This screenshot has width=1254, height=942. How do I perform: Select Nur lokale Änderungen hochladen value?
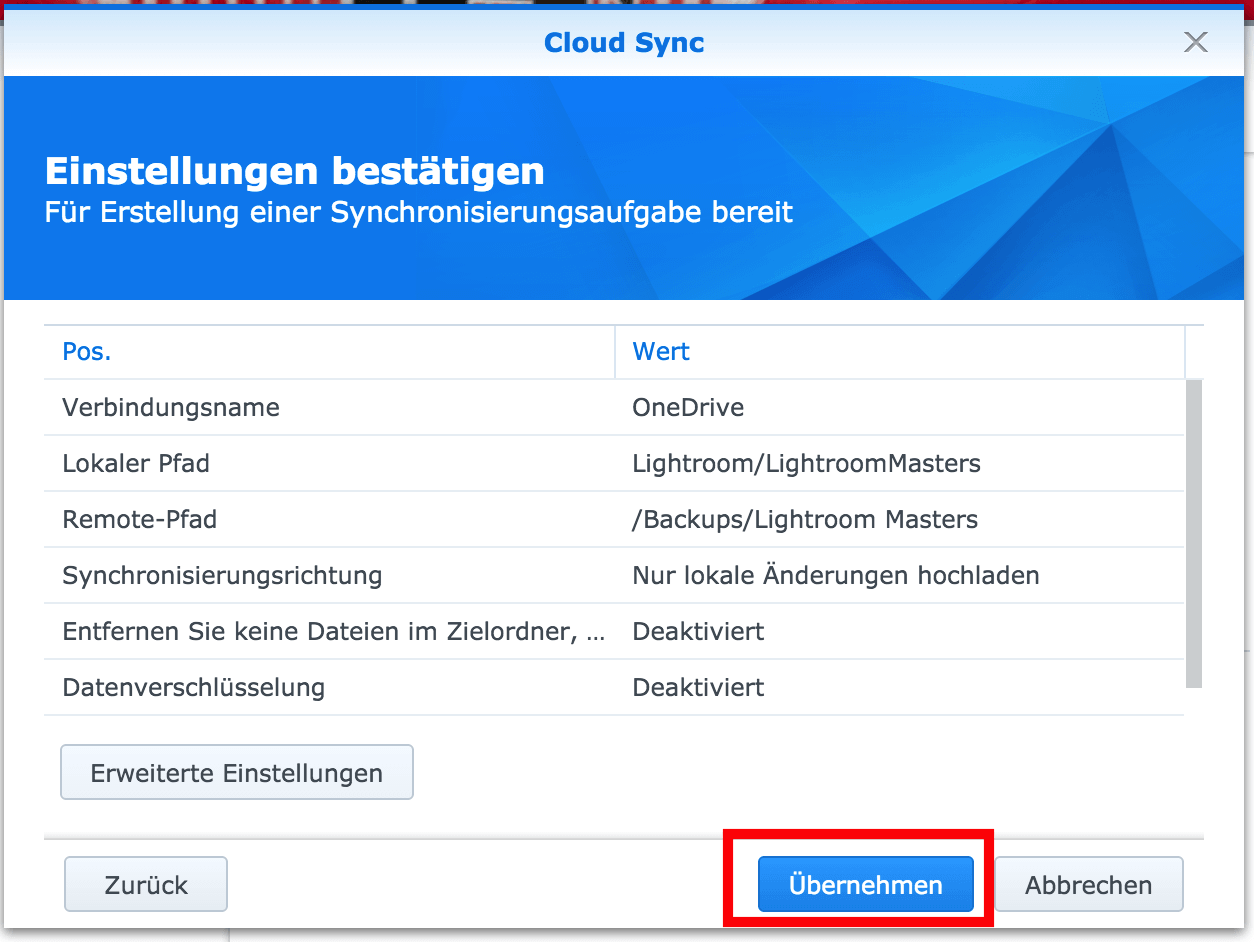tap(836, 575)
